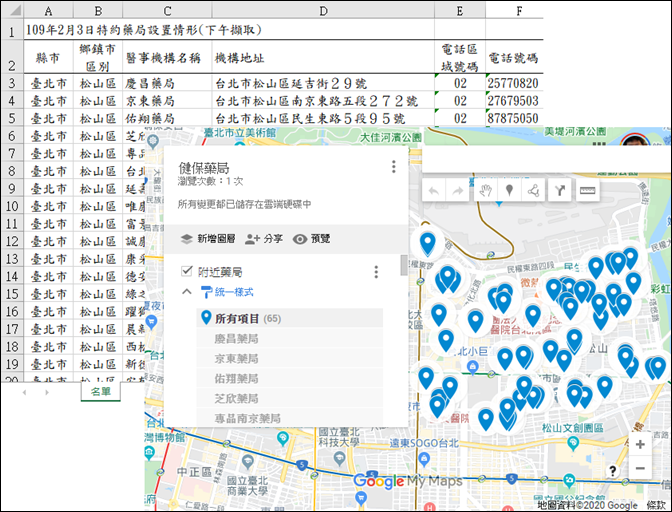This screenshot has width=672, height=512.
Task: Click cell with phone number 27679503
Action: [x=514, y=100]
